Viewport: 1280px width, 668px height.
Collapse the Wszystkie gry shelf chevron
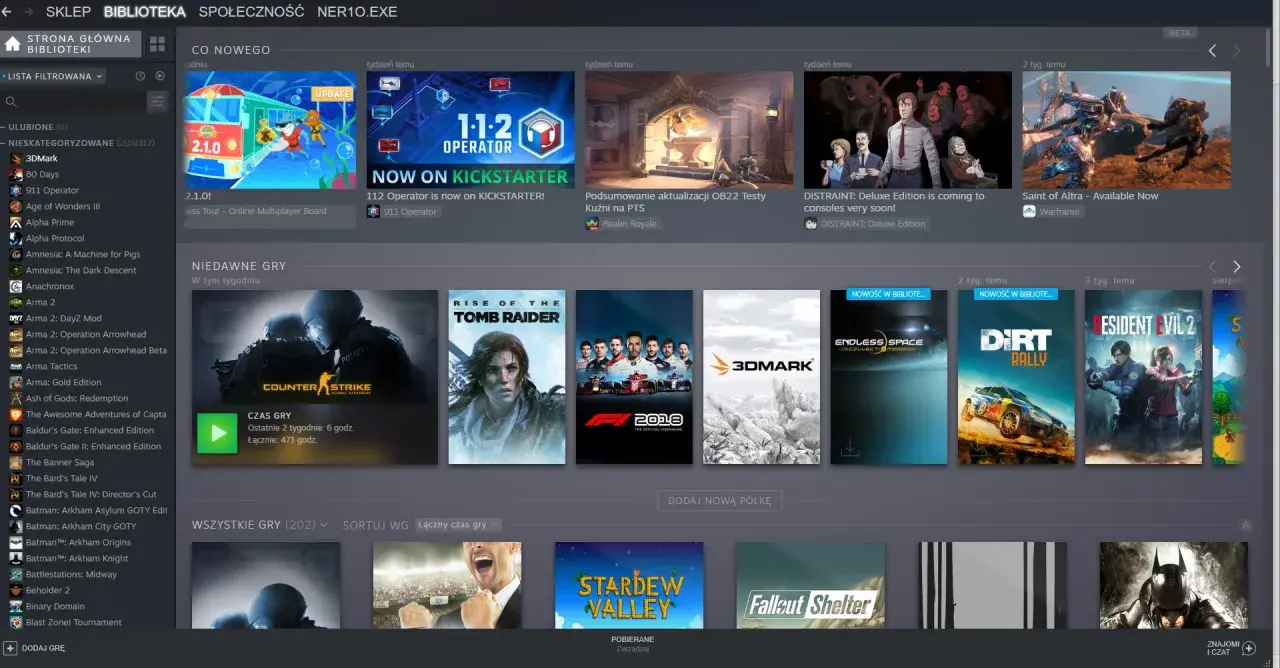click(1245, 525)
